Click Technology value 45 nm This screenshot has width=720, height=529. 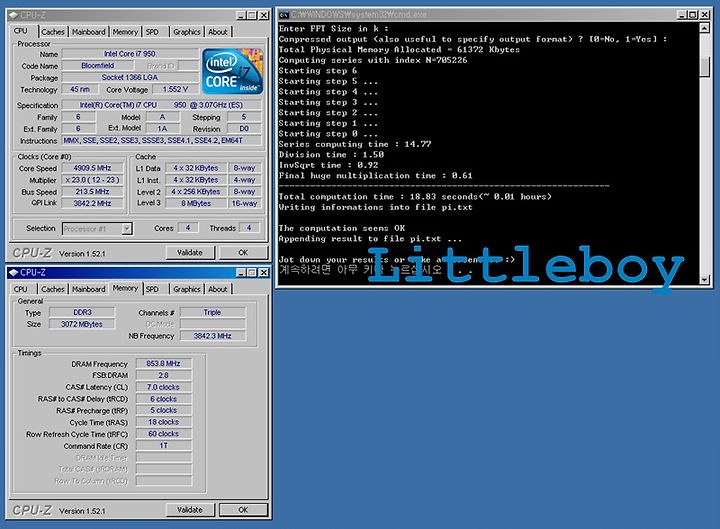80,89
